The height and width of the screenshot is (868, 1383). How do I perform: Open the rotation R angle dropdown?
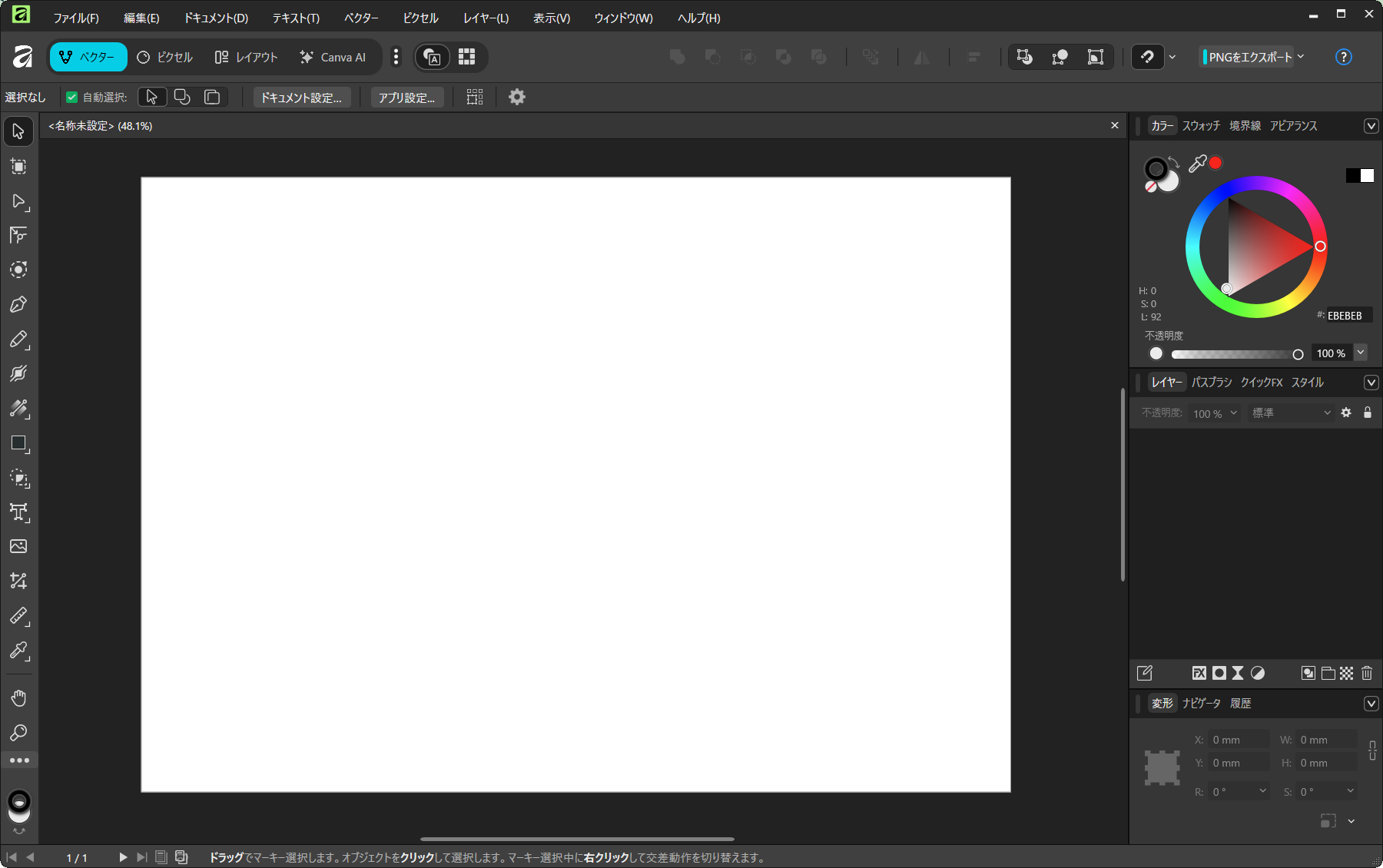pyautogui.click(x=1262, y=791)
